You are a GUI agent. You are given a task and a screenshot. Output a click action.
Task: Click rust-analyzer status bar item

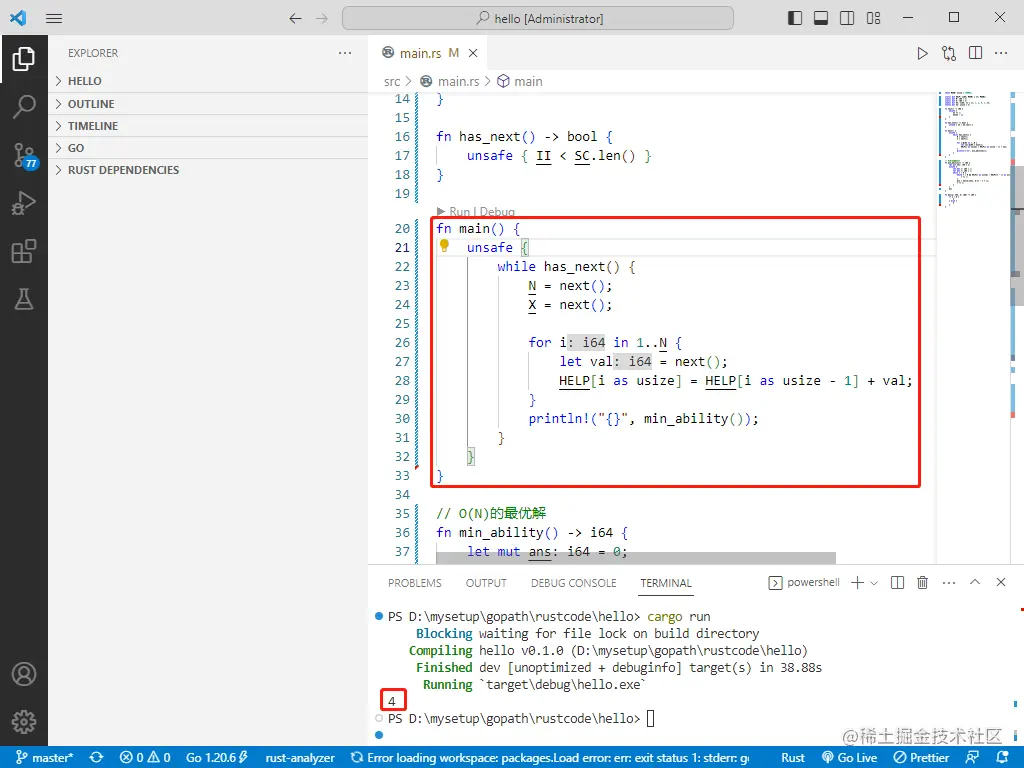tap(300, 758)
